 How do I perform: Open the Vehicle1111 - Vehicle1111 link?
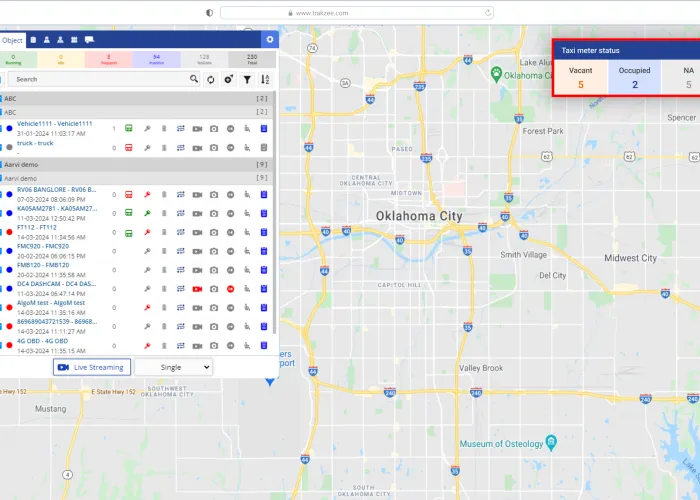[54, 123]
